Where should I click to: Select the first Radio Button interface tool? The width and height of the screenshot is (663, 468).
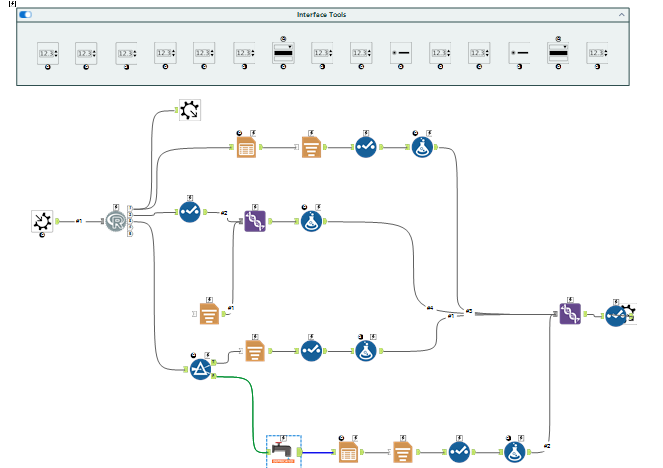point(400,53)
